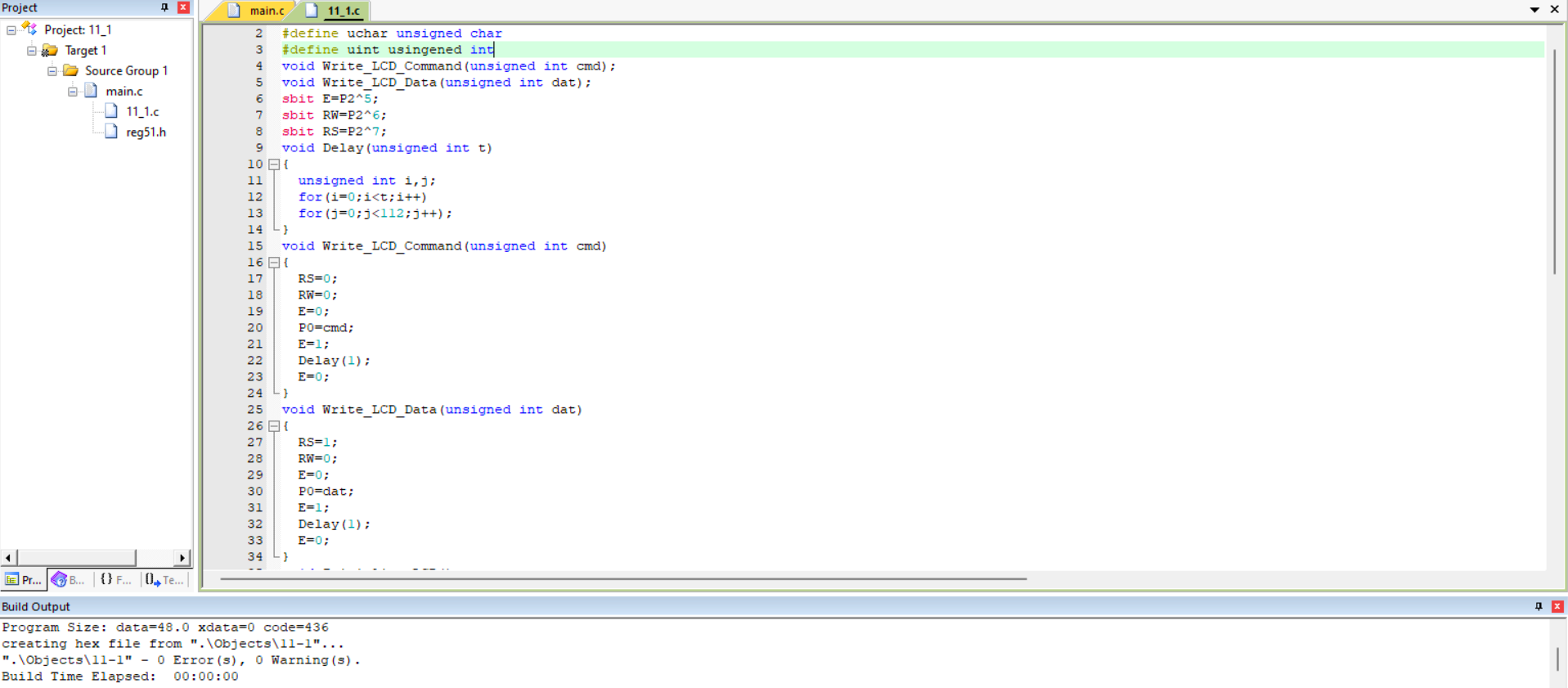
Task: Click the Project: 11_1 project icon
Action: click(29, 29)
